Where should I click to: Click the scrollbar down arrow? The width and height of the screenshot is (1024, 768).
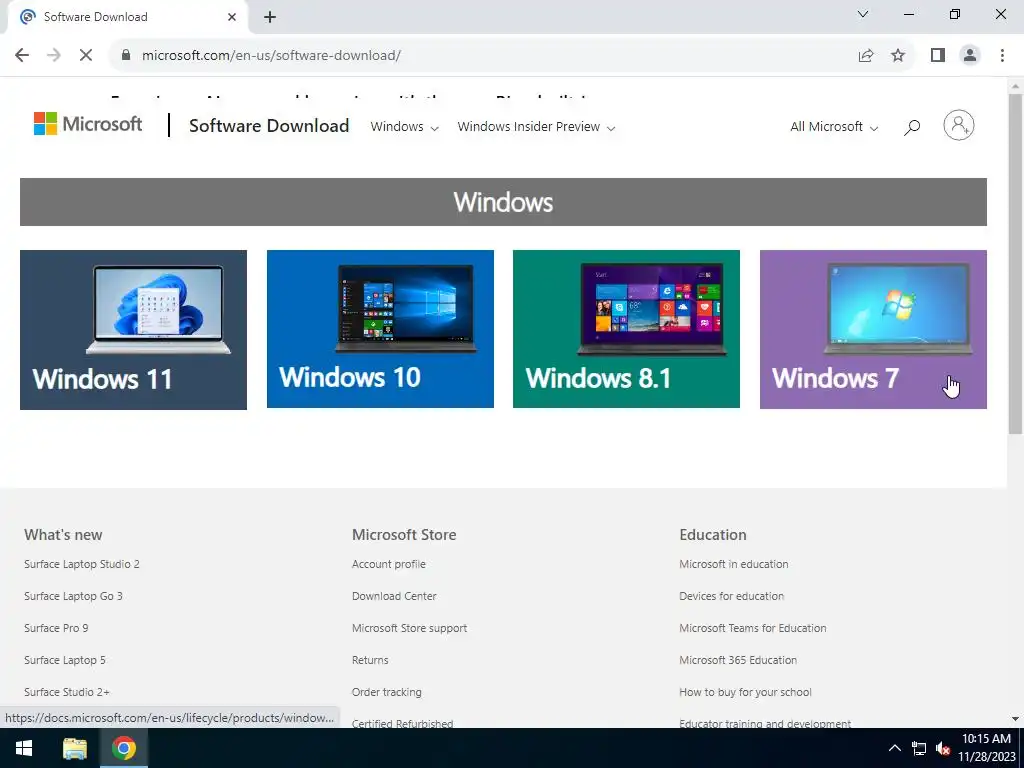(1015, 719)
